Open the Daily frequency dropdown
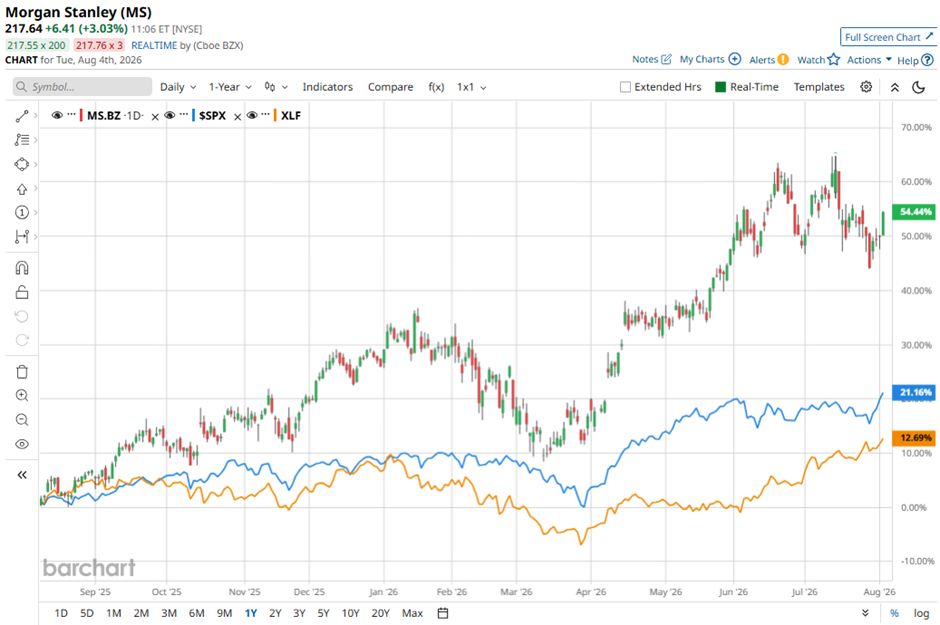Viewport: 940px width, 625px height. click(177, 87)
